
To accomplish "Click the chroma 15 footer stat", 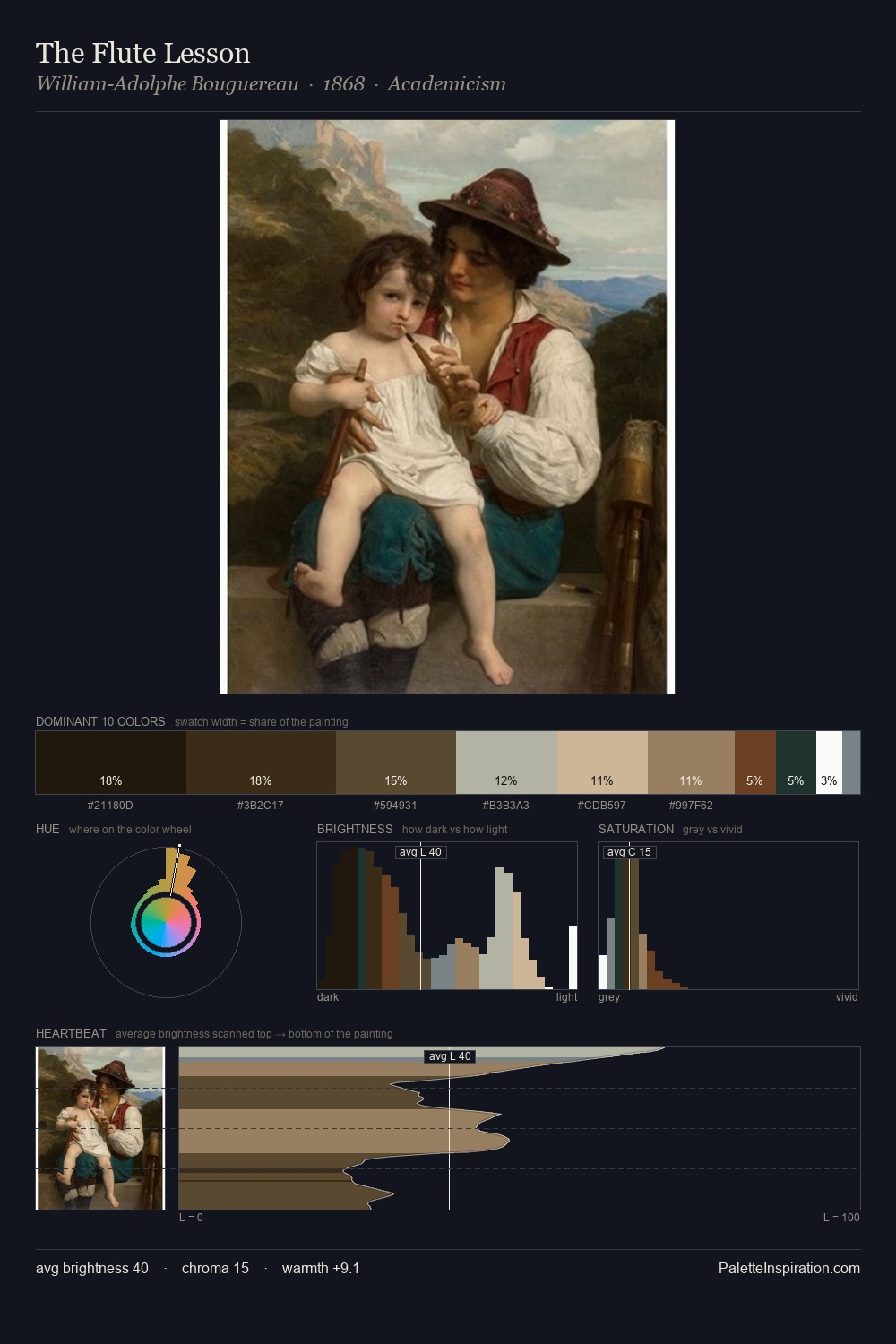I will point(215,1268).
